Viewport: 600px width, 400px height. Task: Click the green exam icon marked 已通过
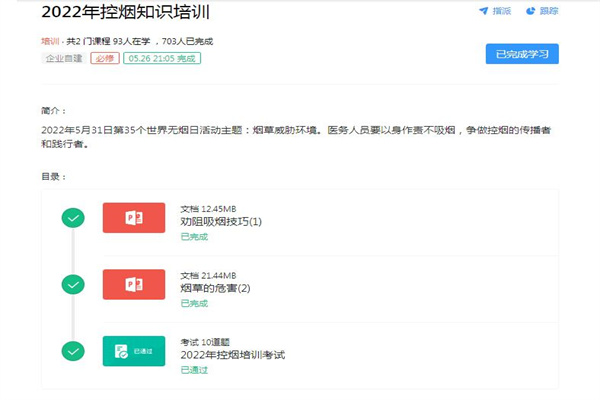134,351
